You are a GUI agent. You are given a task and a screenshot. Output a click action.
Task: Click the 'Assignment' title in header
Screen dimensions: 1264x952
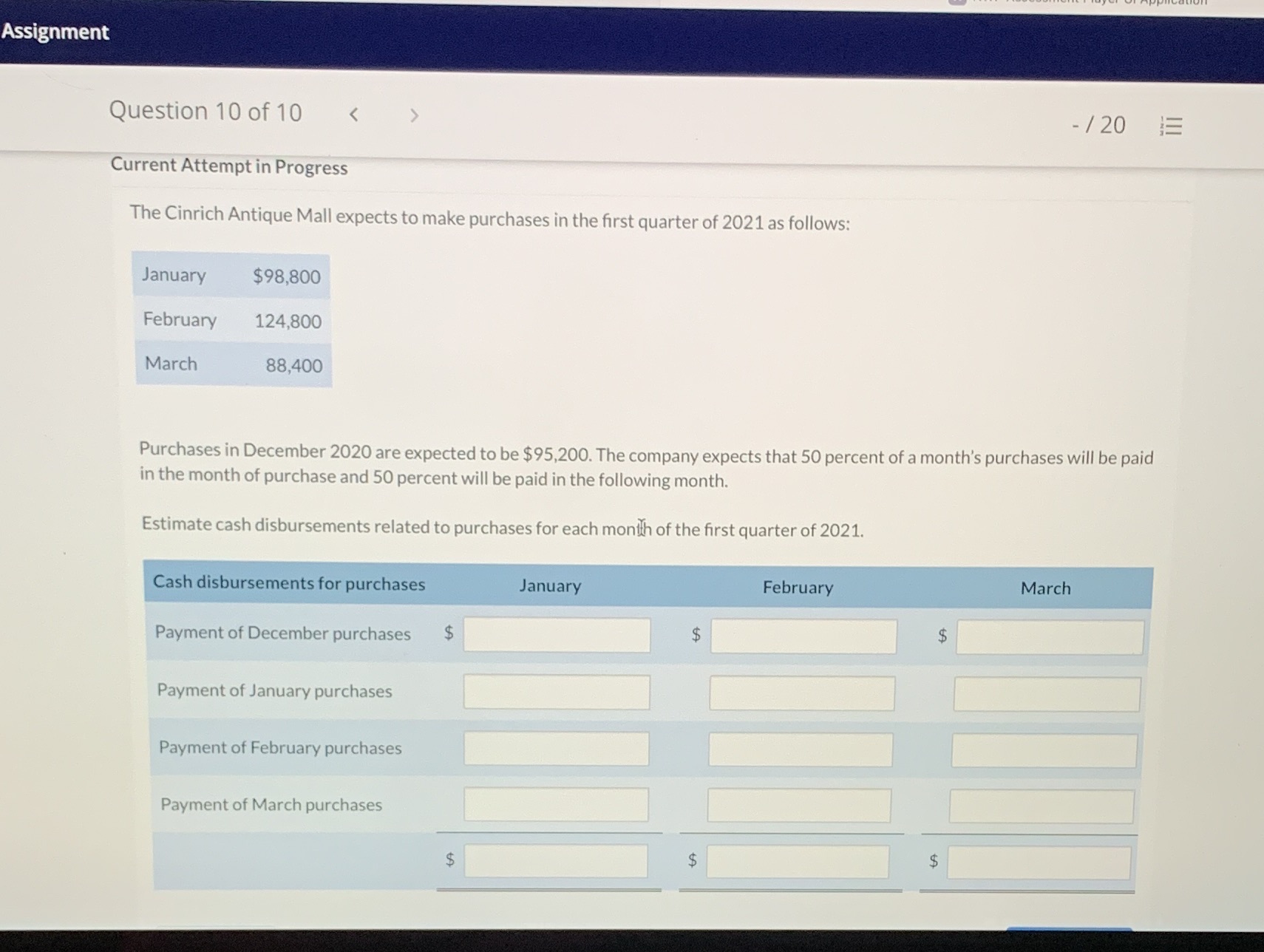[x=55, y=32]
